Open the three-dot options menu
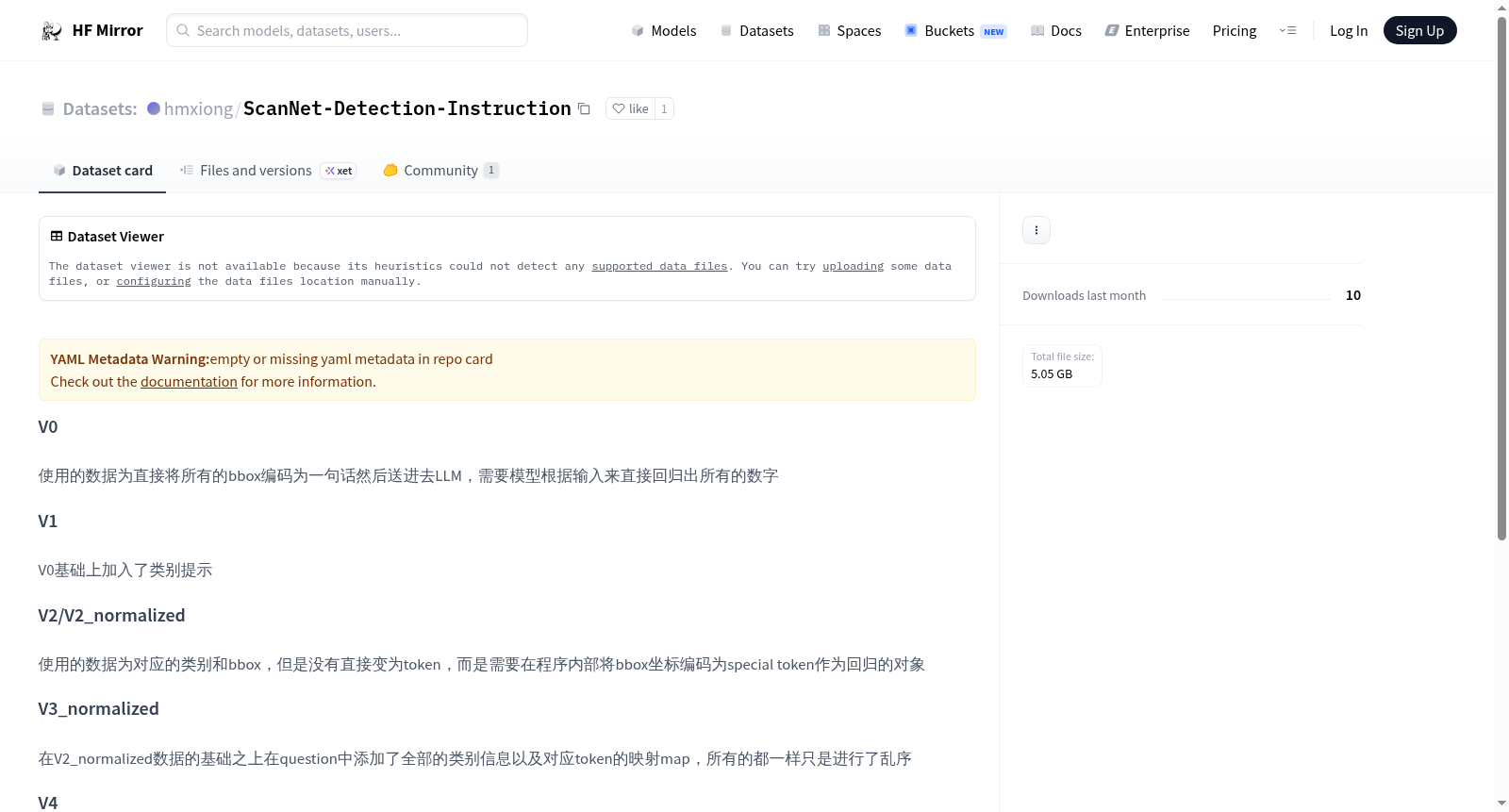This screenshot has width=1509, height=812. (1036, 230)
